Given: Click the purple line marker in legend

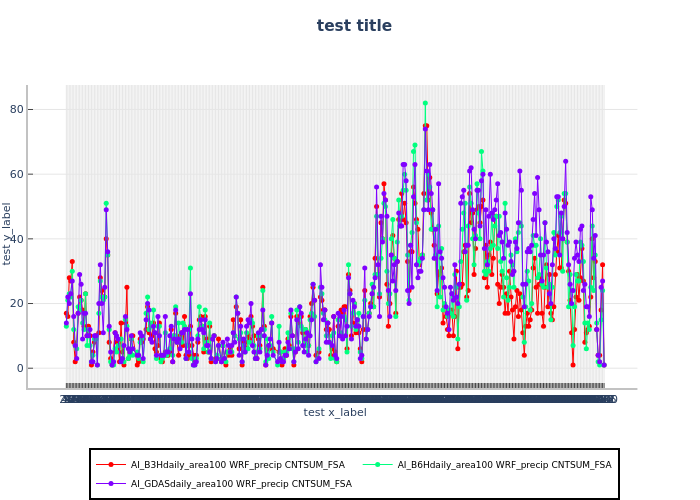Looking at the screenshot, I should click(x=111, y=484).
